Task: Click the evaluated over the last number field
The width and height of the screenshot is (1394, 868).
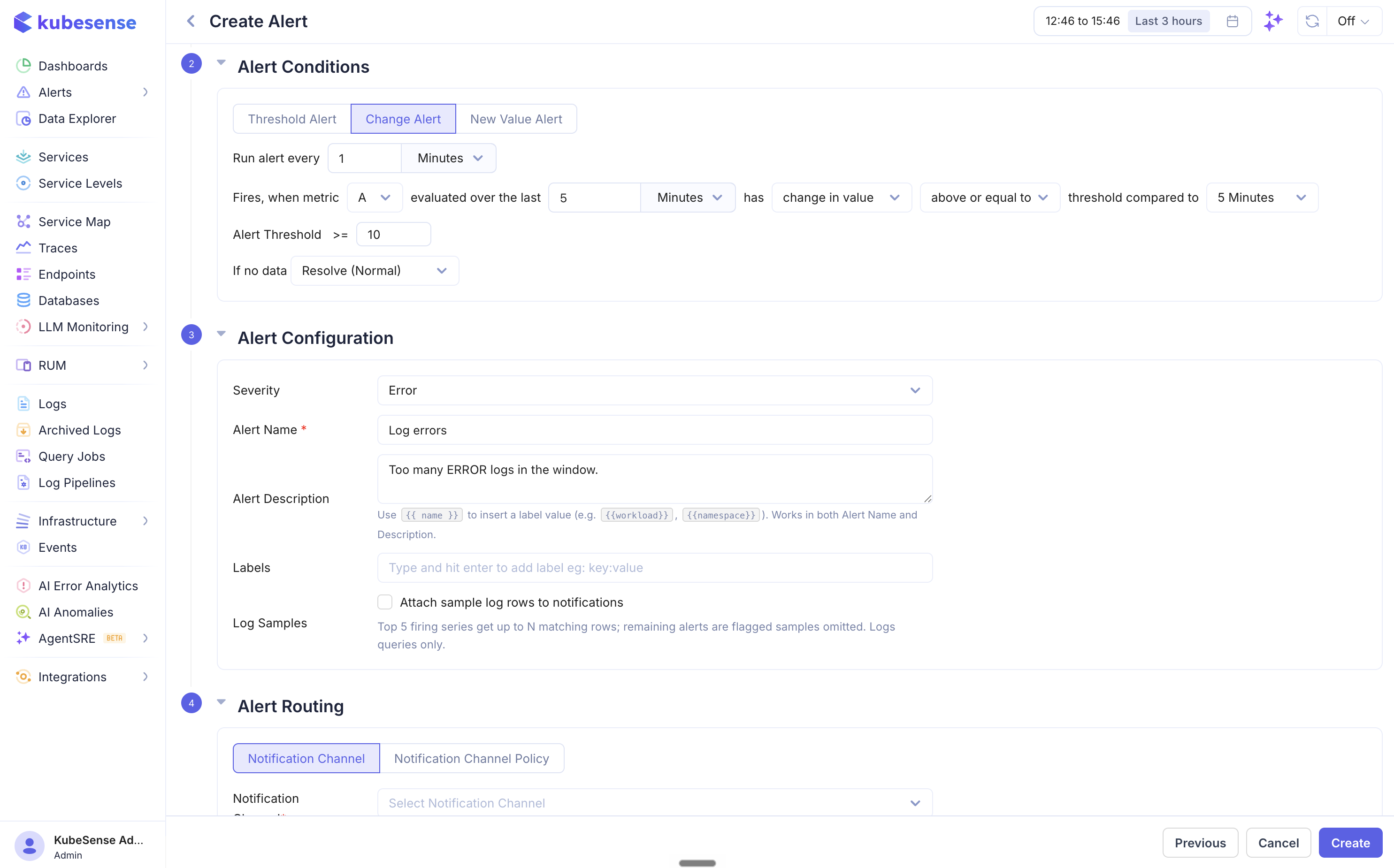Action: 594,198
